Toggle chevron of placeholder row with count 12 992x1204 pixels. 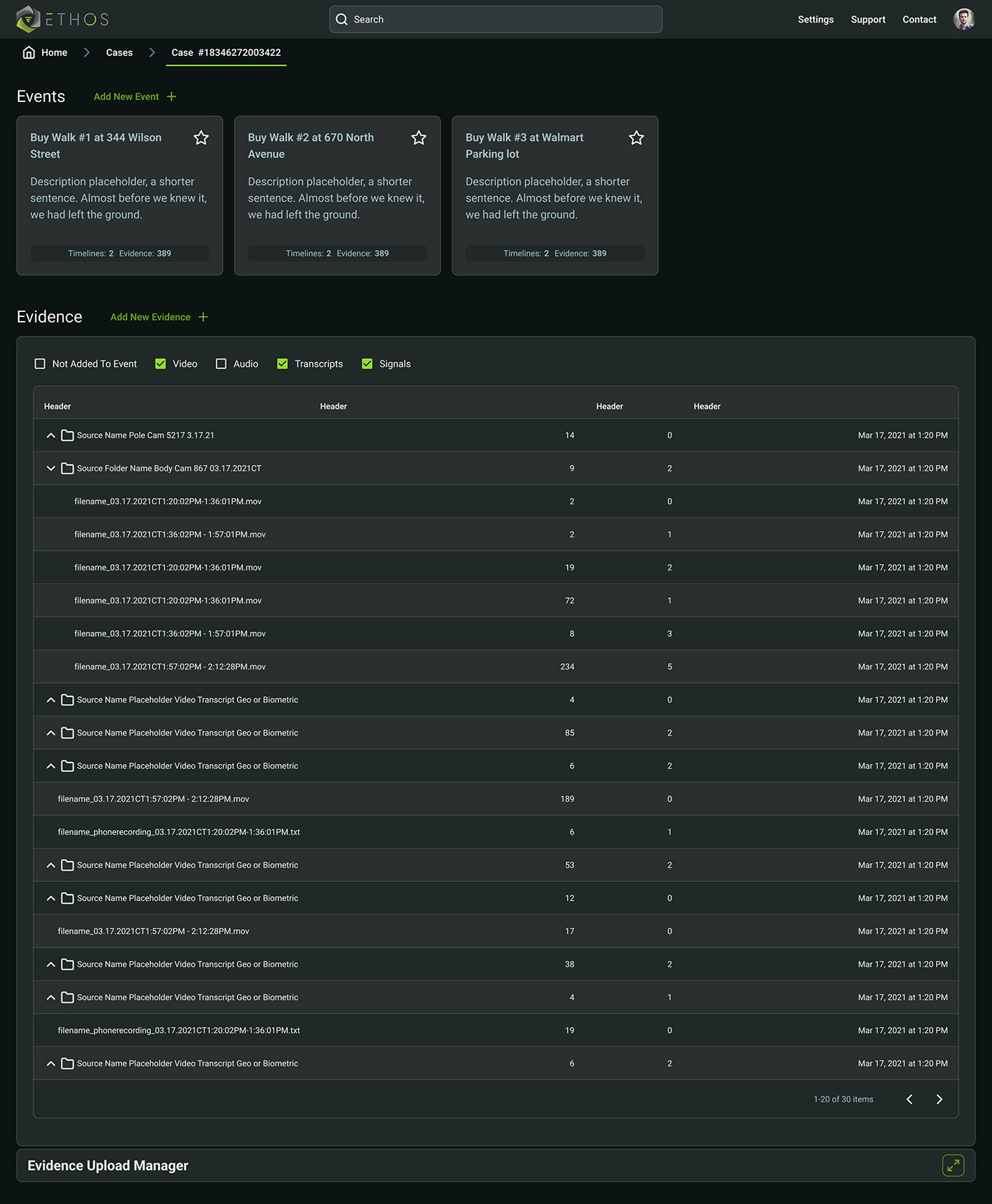click(50, 898)
